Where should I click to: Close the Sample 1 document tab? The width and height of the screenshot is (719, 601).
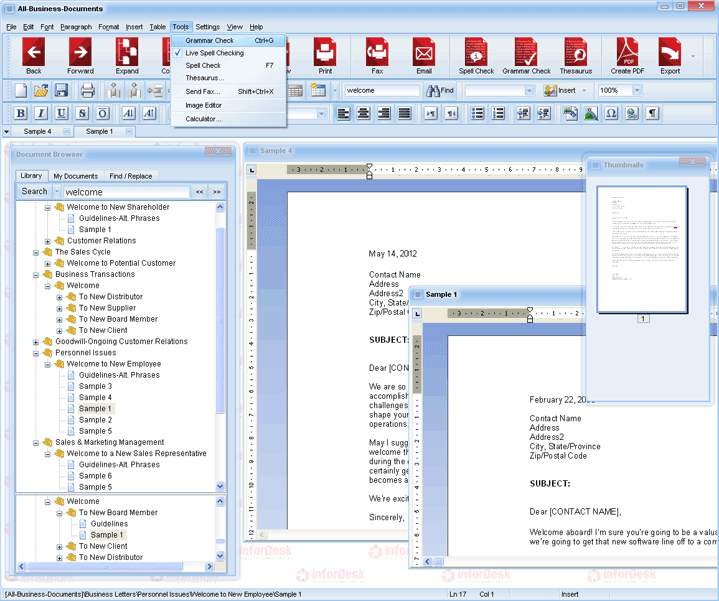click(x=129, y=132)
